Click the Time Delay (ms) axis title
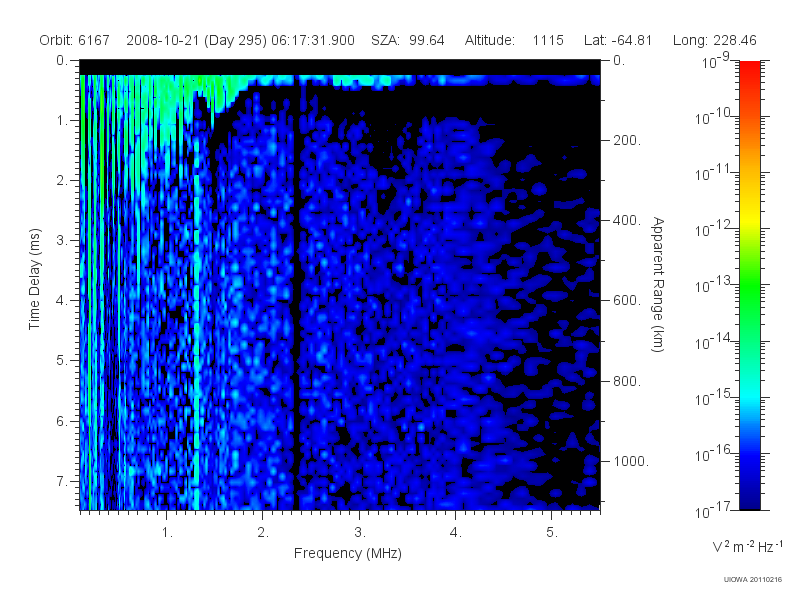The image size is (800, 600). tap(34, 279)
